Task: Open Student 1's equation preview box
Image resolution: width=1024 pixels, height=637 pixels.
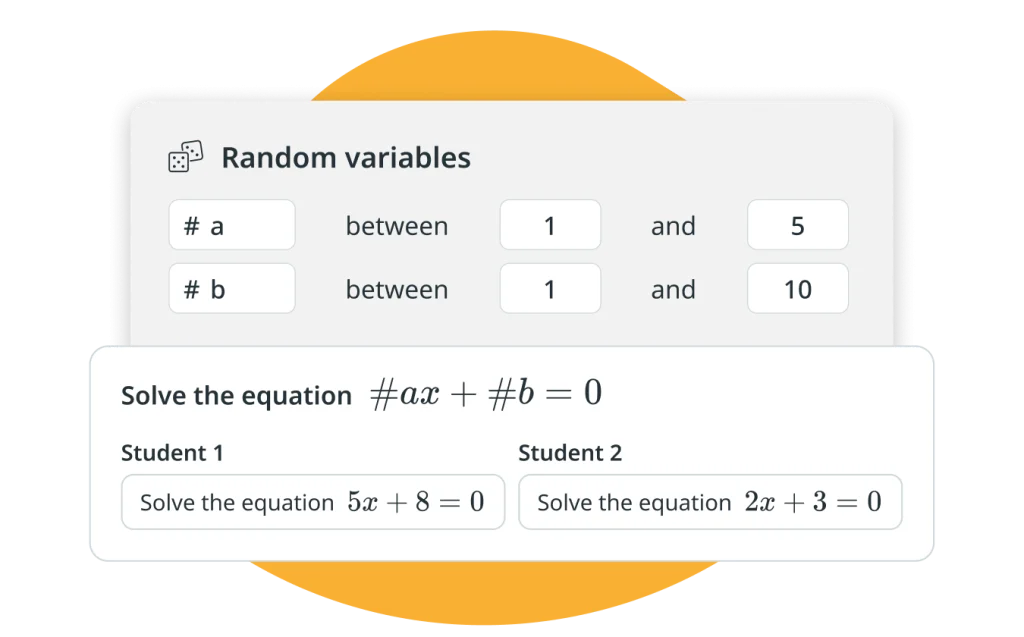Action: (x=313, y=502)
